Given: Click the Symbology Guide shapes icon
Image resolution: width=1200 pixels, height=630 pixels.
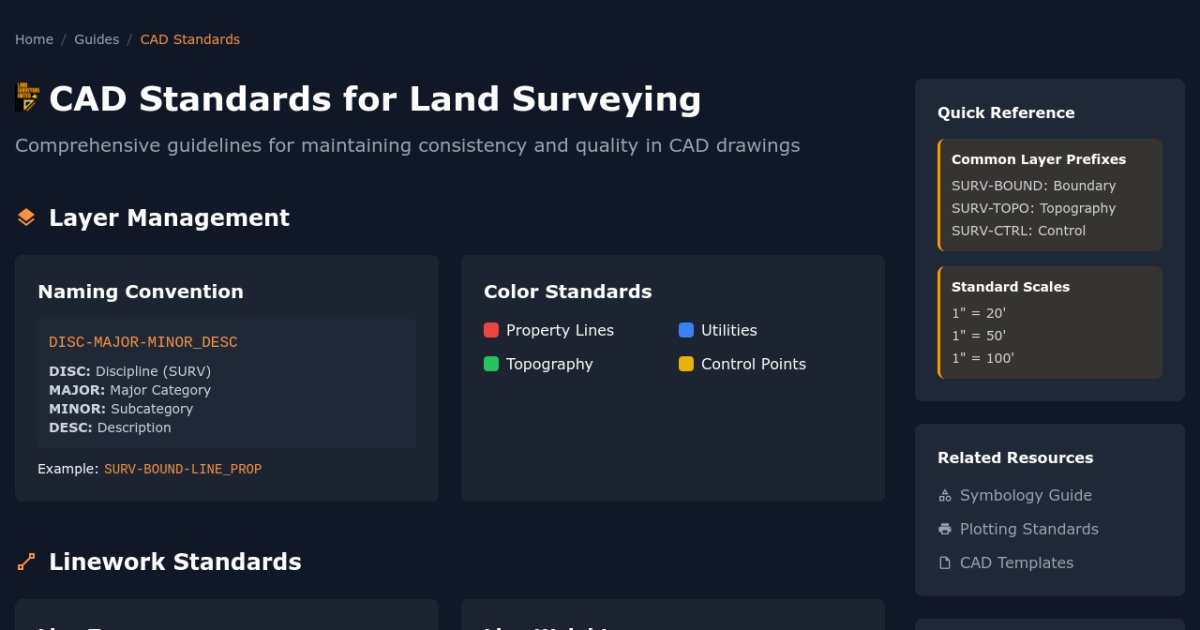Looking at the screenshot, I should tap(945, 496).
